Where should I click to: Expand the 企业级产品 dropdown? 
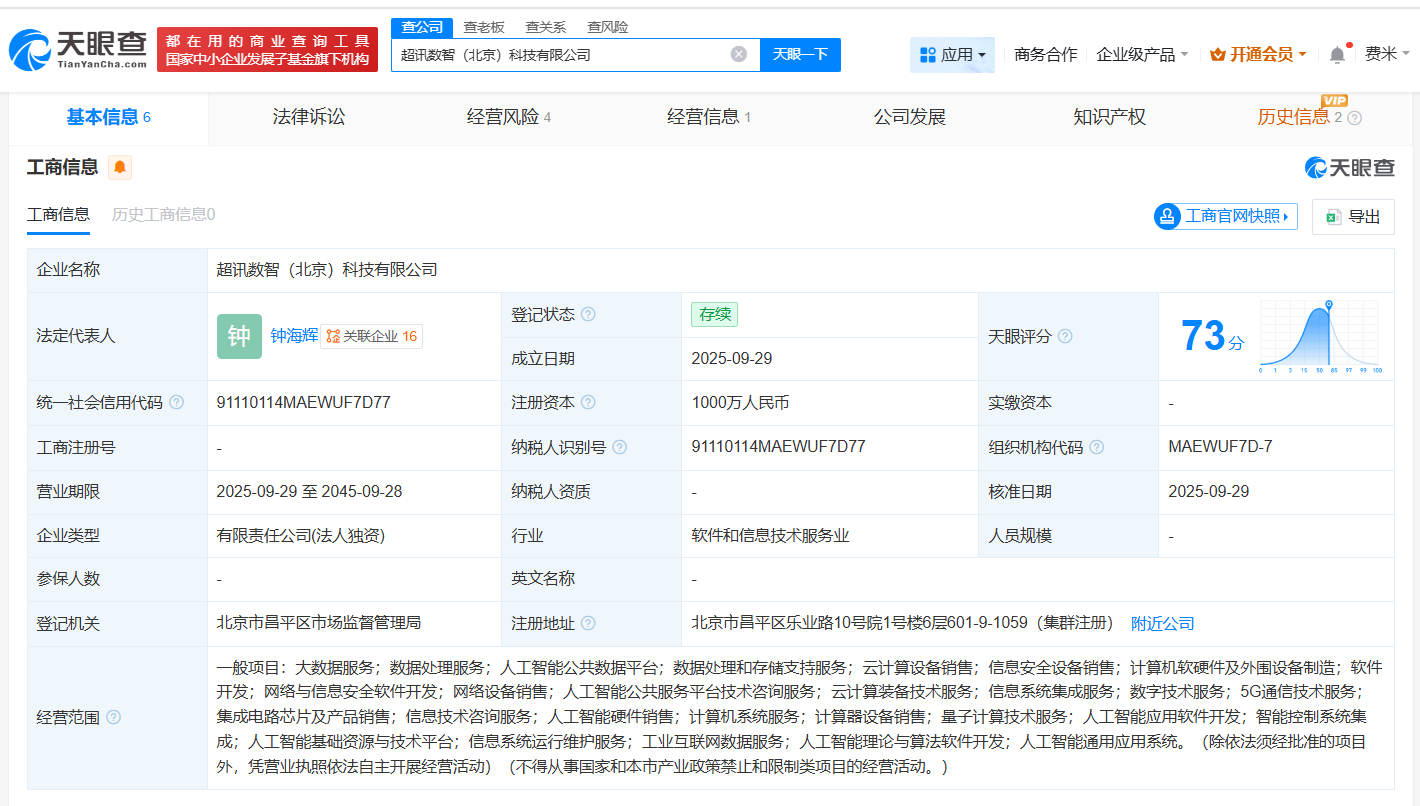[x=1142, y=55]
